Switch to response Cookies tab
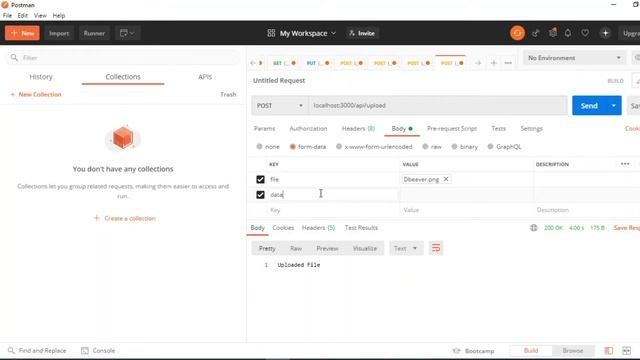The width and height of the screenshot is (640, 360). coord(283,228)
